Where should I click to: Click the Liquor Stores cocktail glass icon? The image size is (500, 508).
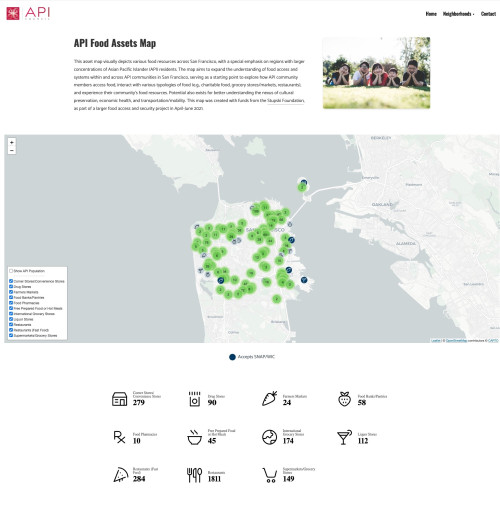[344, 437]
